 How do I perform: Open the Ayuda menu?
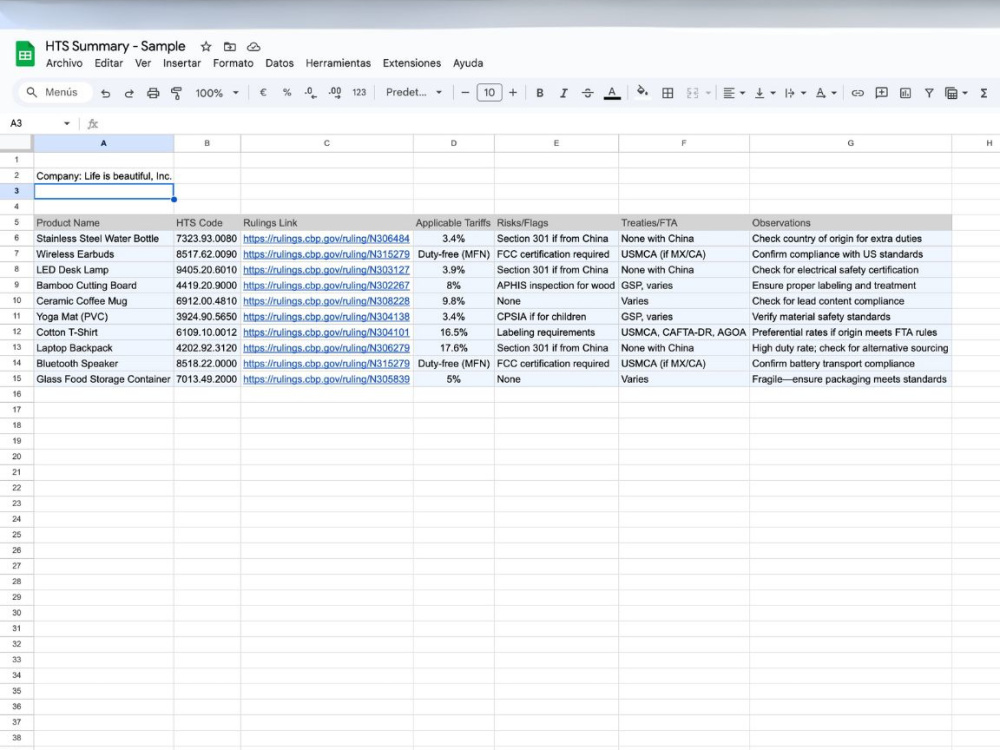click(468, 63)
